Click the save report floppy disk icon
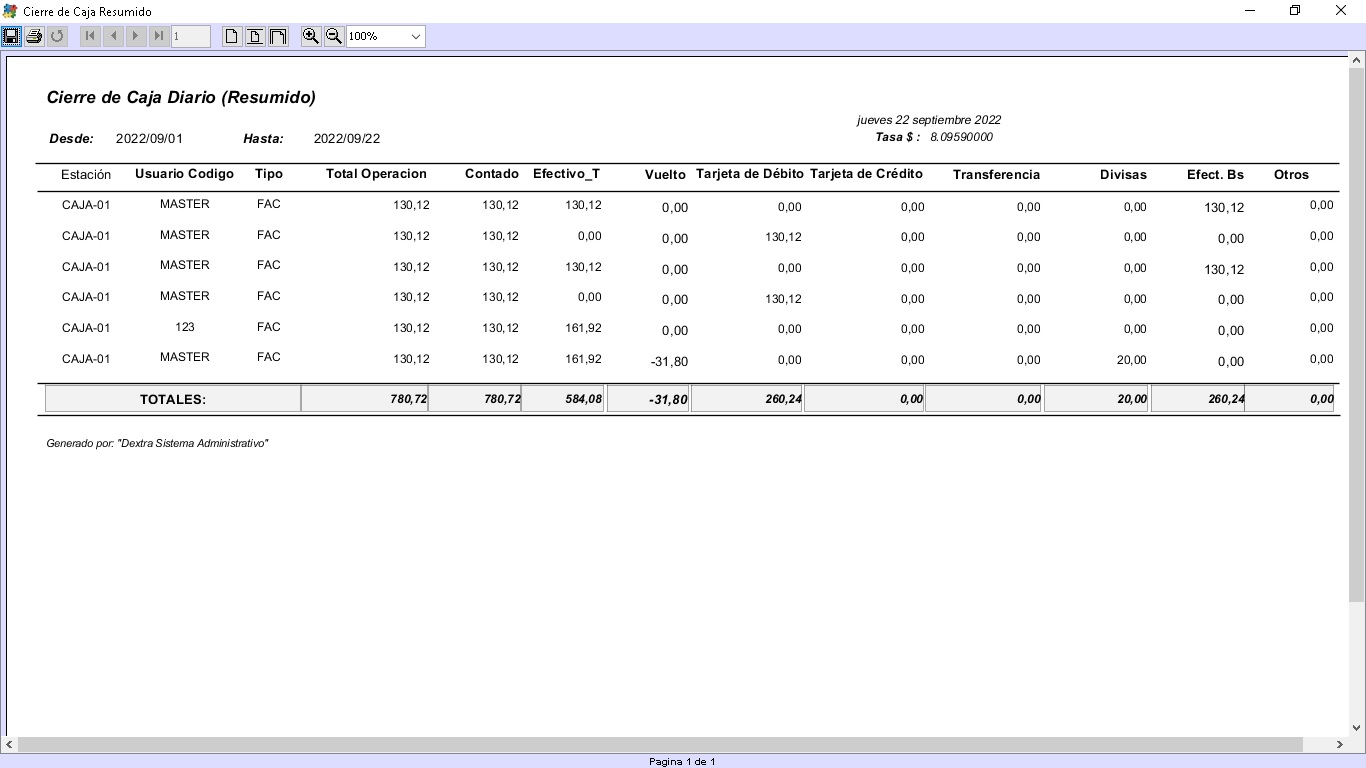Image resolution: width=1366 pixels, height=768 pixels. pyautogui.click(x=11, y=36)
